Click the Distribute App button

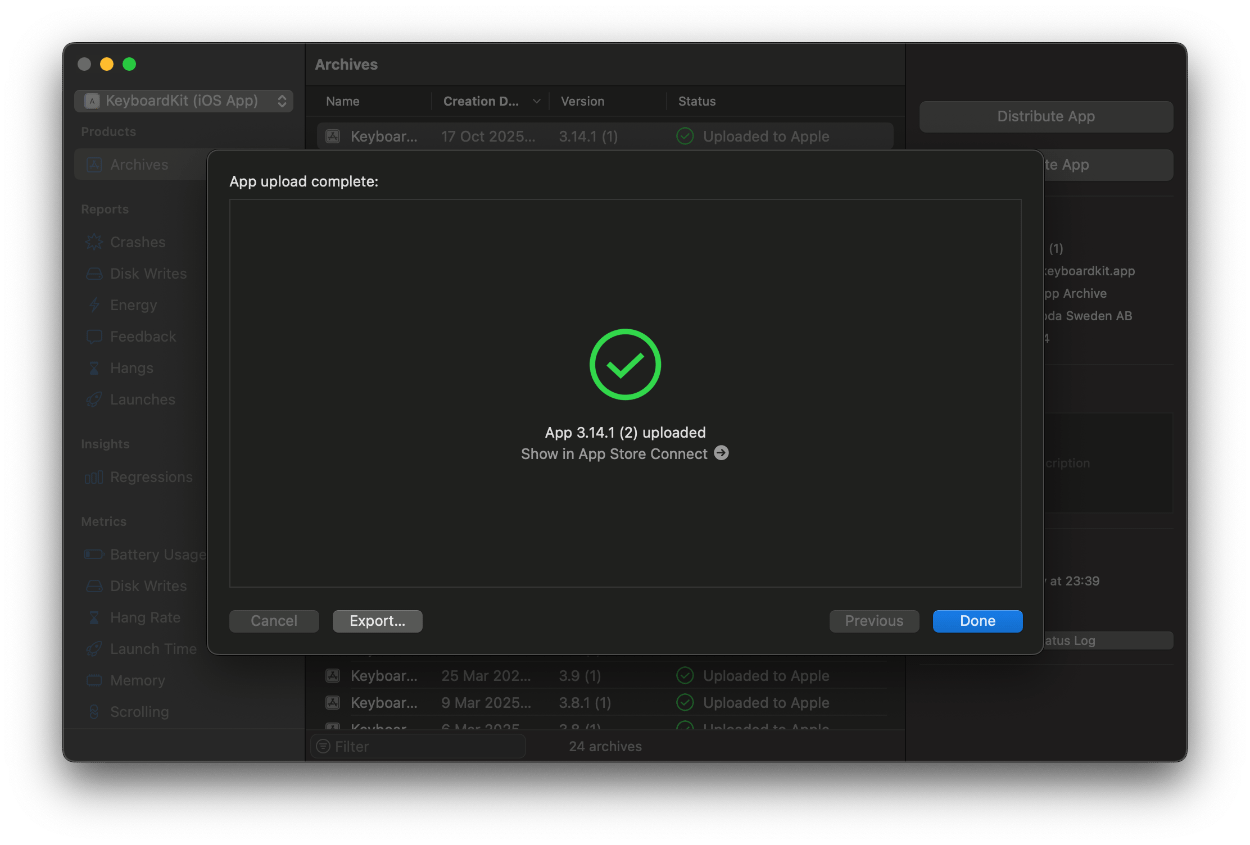[x=1046, y=117]
